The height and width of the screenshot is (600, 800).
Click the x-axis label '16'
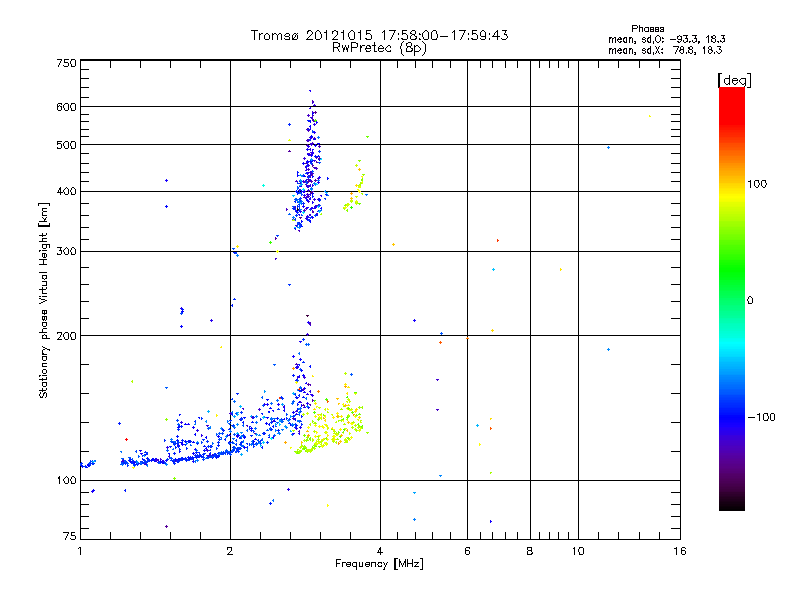tap(680, 551)
